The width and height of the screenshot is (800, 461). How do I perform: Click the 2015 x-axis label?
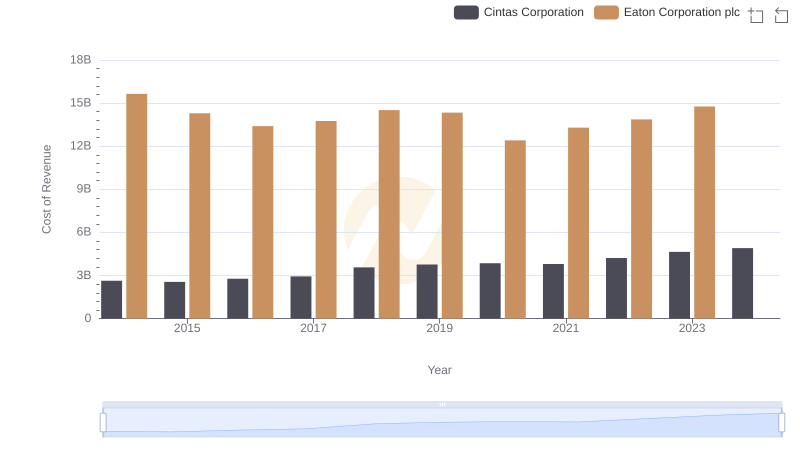point(187,328)
